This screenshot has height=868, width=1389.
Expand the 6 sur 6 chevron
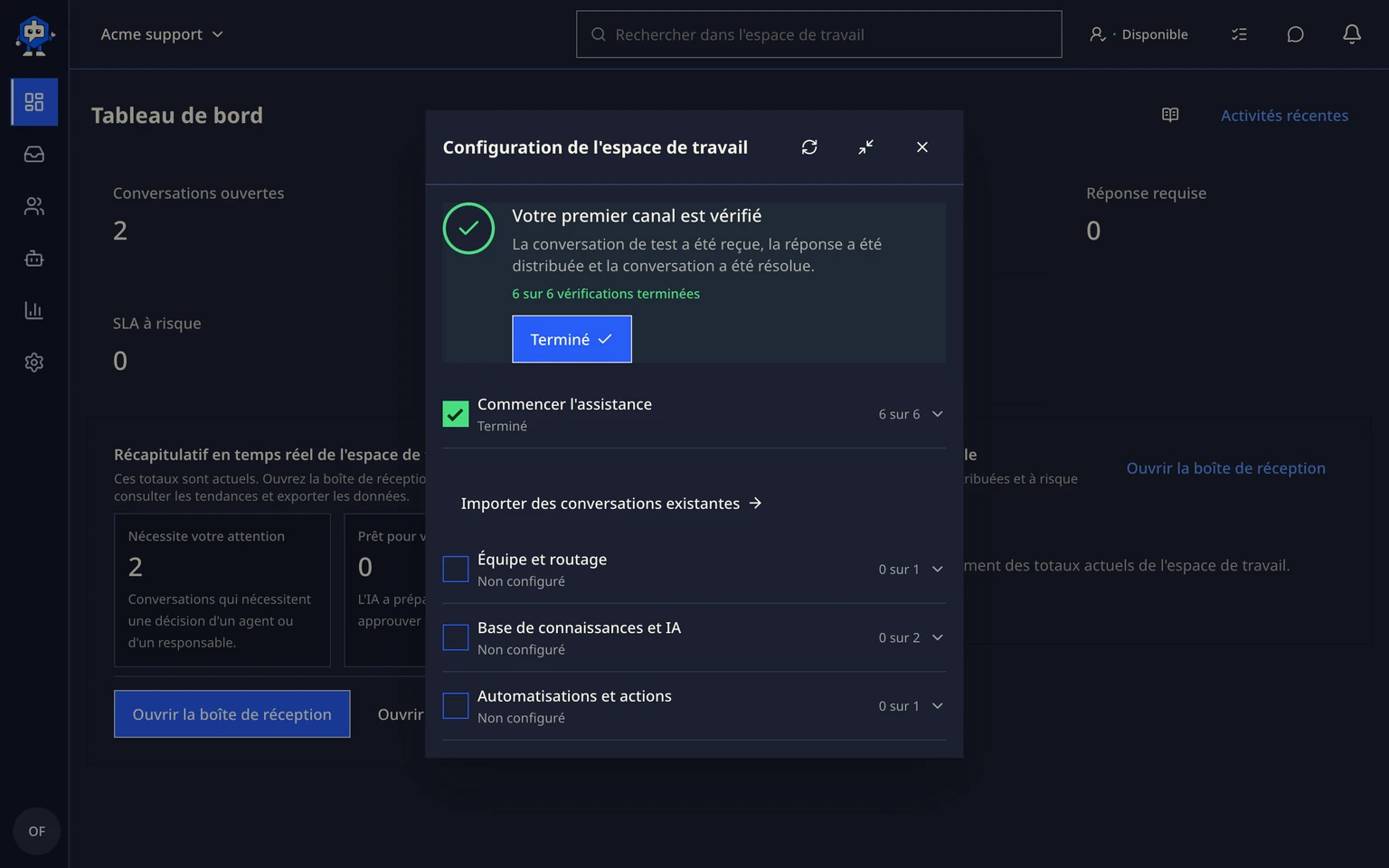pyautogui.click(x=938, y=414)
